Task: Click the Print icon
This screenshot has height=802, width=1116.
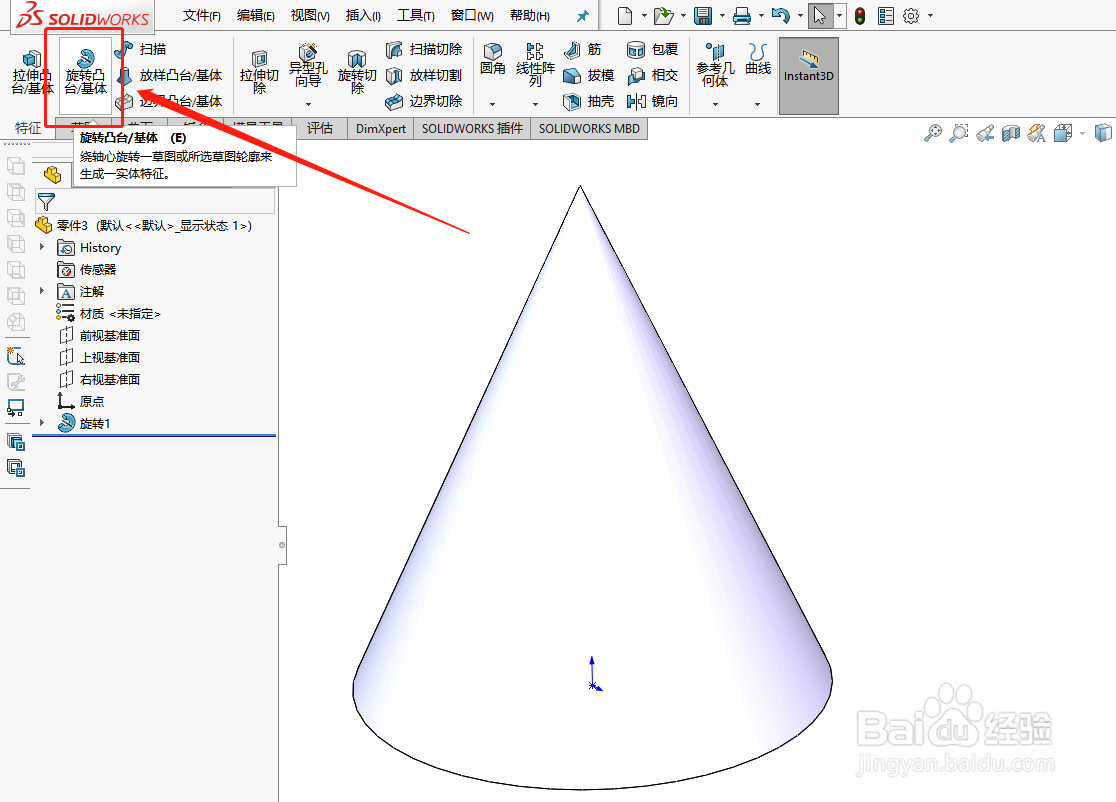Action: pyautogui.click(x=742, y=16)
